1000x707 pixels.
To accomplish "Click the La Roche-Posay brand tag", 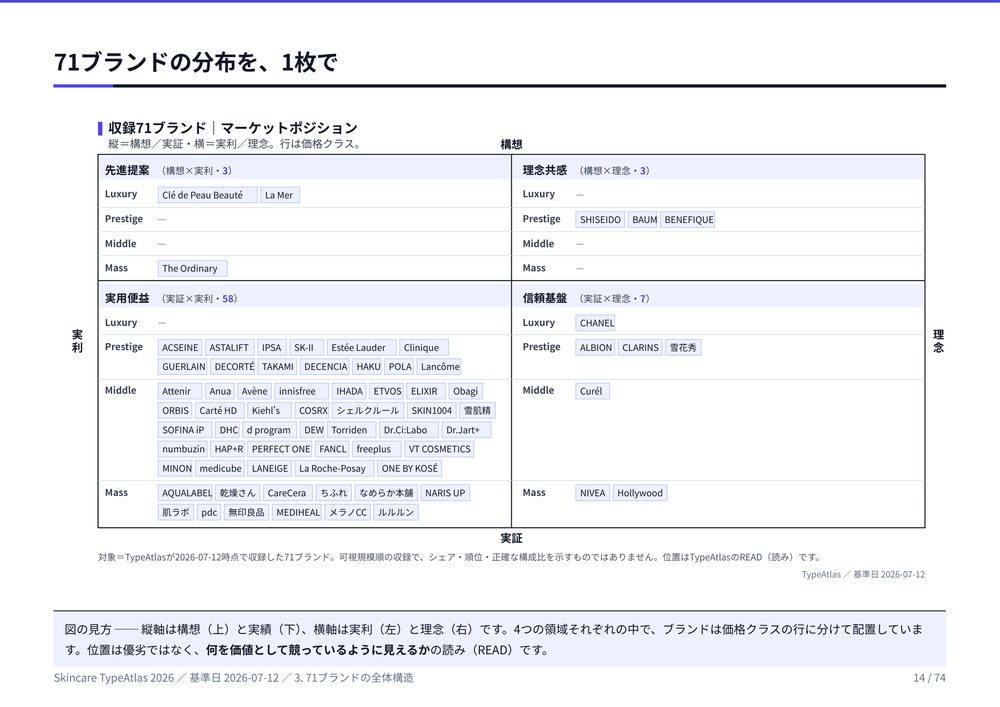I will click(x=334, y=468).
